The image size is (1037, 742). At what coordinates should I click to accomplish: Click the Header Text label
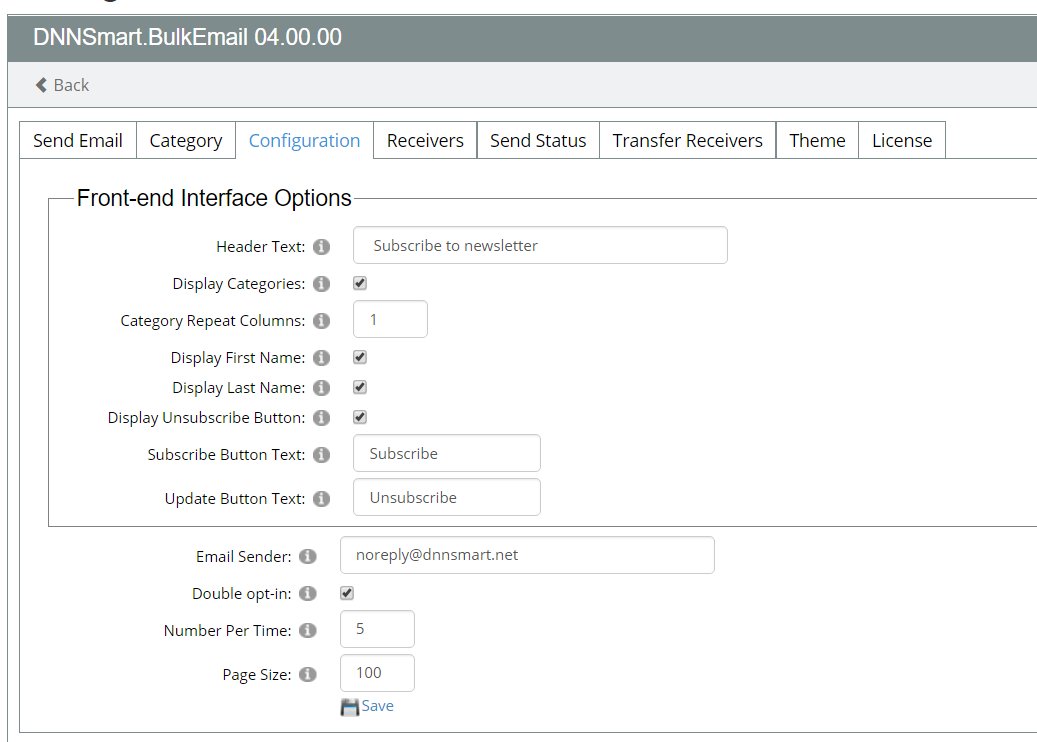tap(261, 247)
